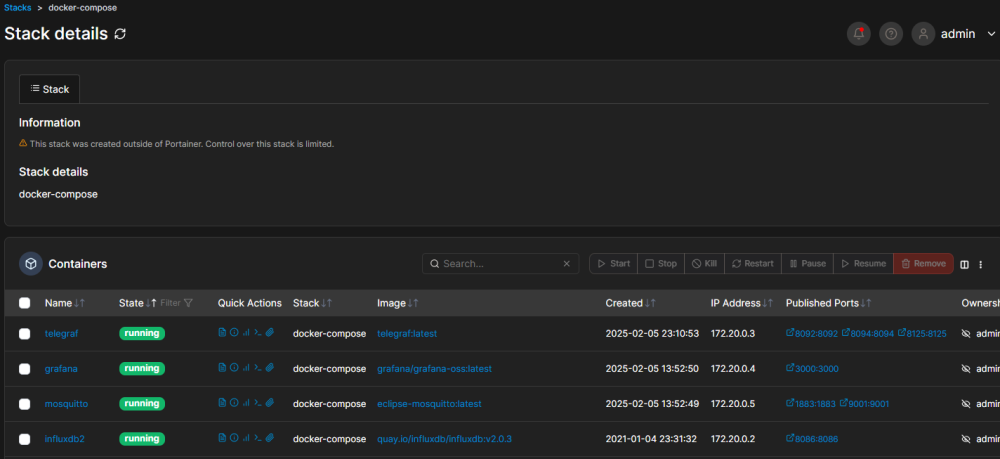Image resolution: width=1000 pixels, height=459 pixels.
Task: Click attach paperclip icon for telegraf
Action: click(269, 333)
